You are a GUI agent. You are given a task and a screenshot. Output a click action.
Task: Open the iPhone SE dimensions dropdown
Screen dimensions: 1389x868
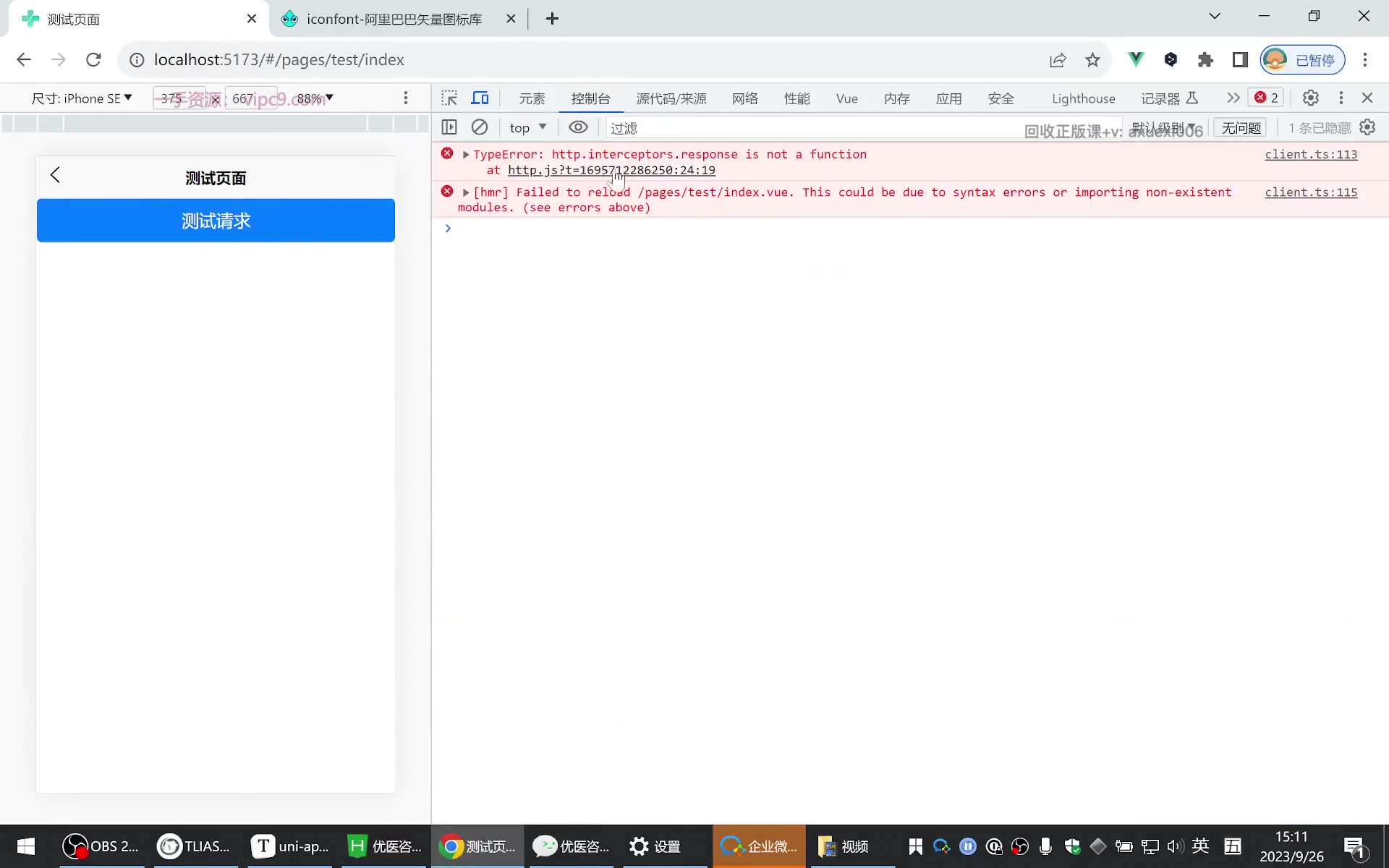[82, 98]
